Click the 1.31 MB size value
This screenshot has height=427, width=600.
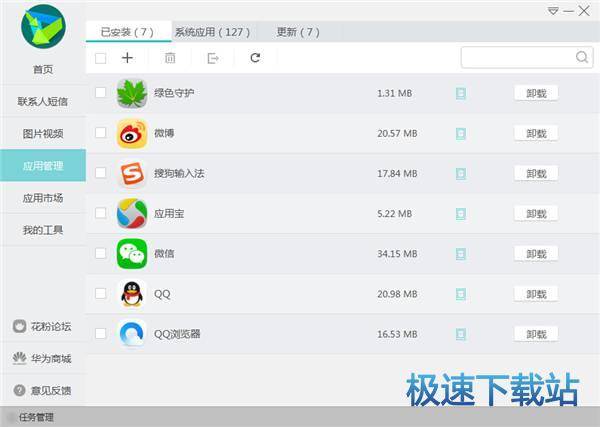[x=395, y=93]
